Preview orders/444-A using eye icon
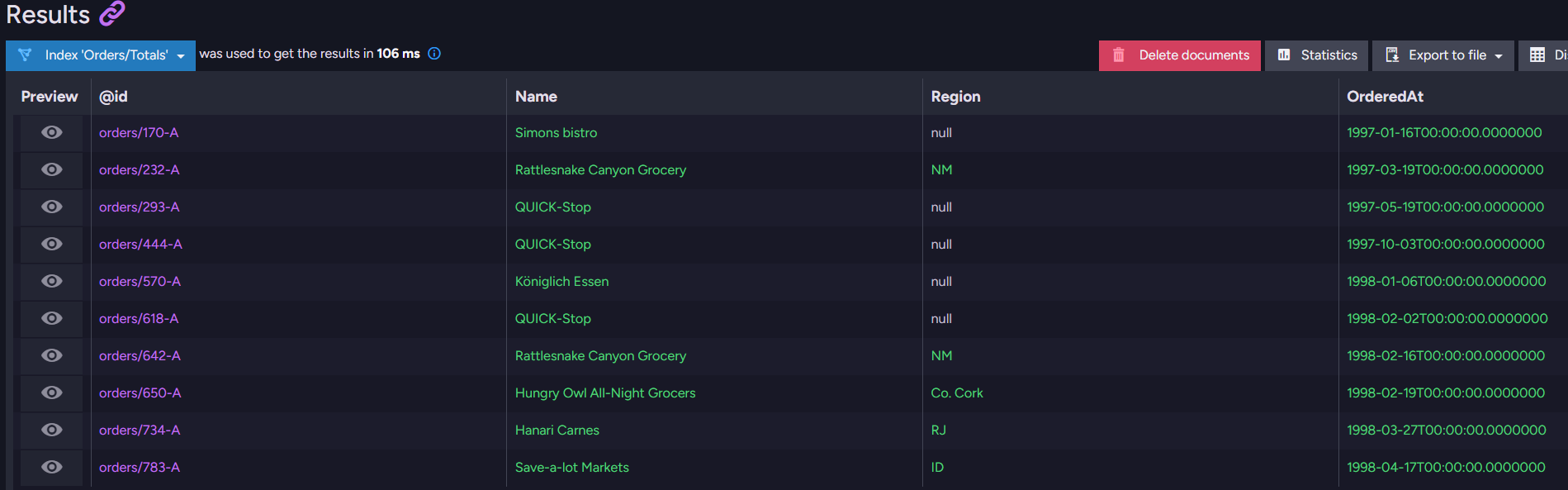The width and height of the screenshot is (1568, 490). point(52,245)
